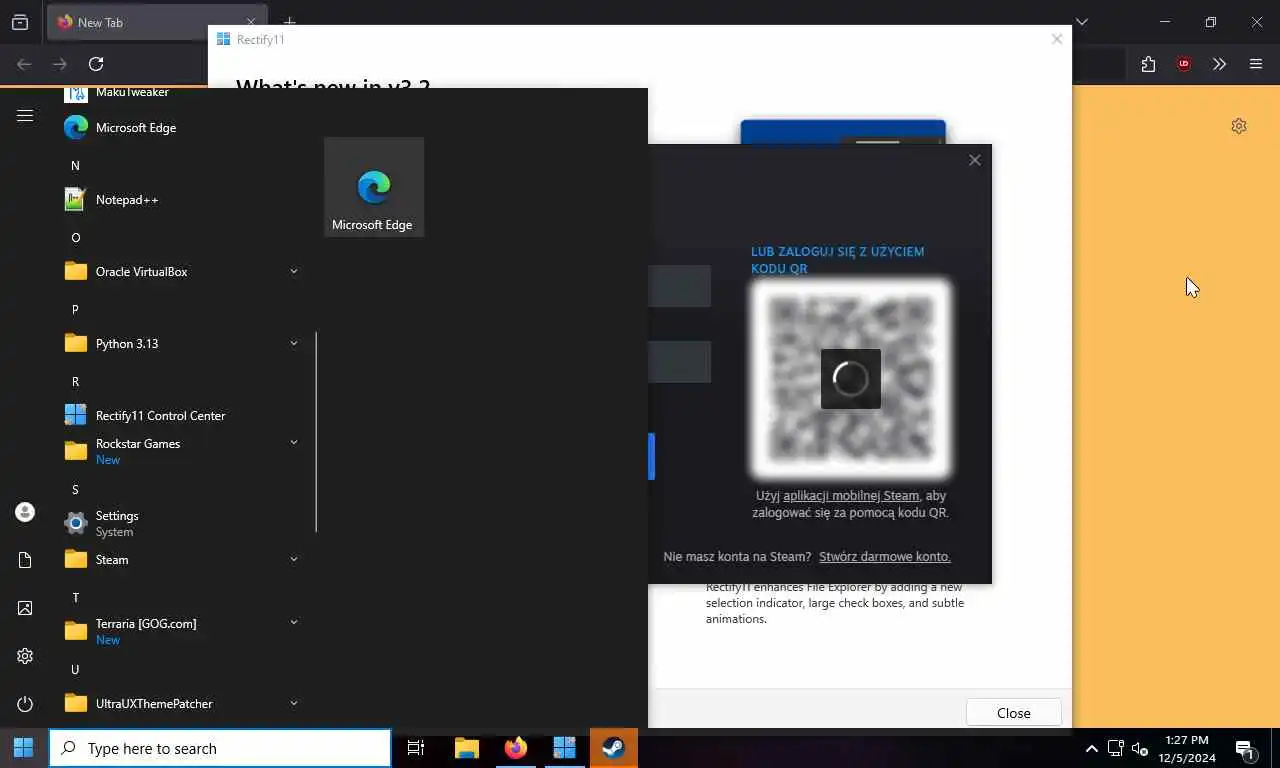Click 'Stwórz darmowe konto' link
Image resolution: width=1280 pixels, height=768 pixels.
pyautogui.click(x=885, y=557)
